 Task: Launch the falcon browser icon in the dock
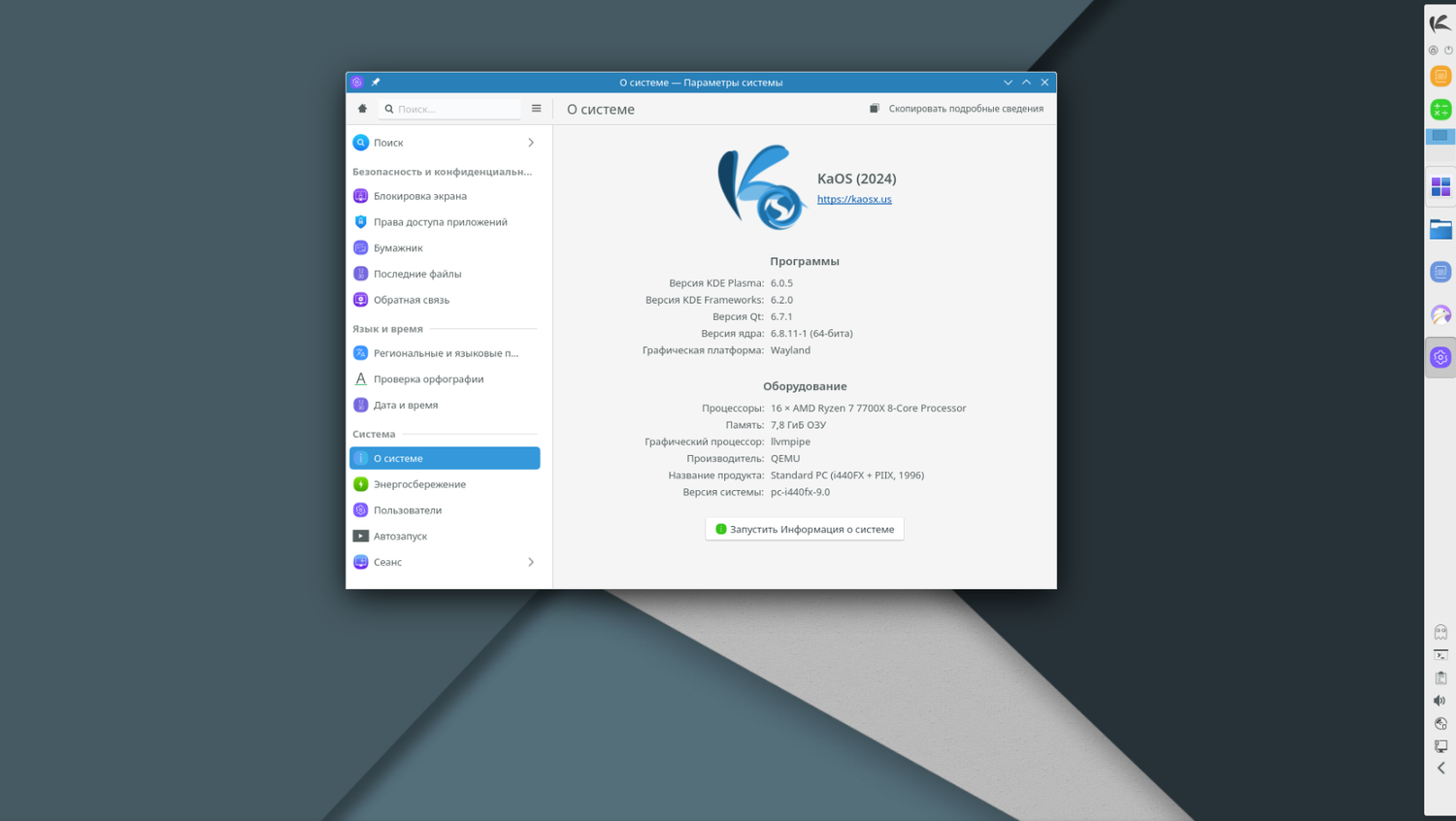1440,314
